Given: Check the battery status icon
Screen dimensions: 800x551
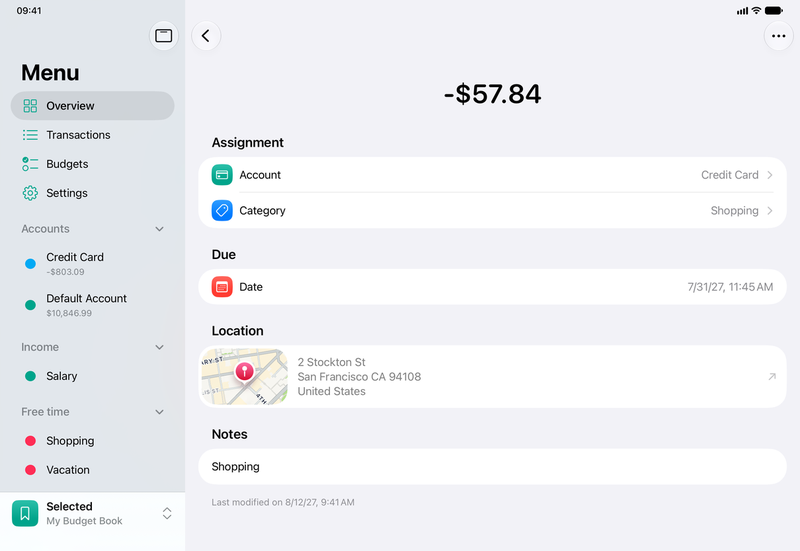Looking at the screenshot, I should coord(773,11).
